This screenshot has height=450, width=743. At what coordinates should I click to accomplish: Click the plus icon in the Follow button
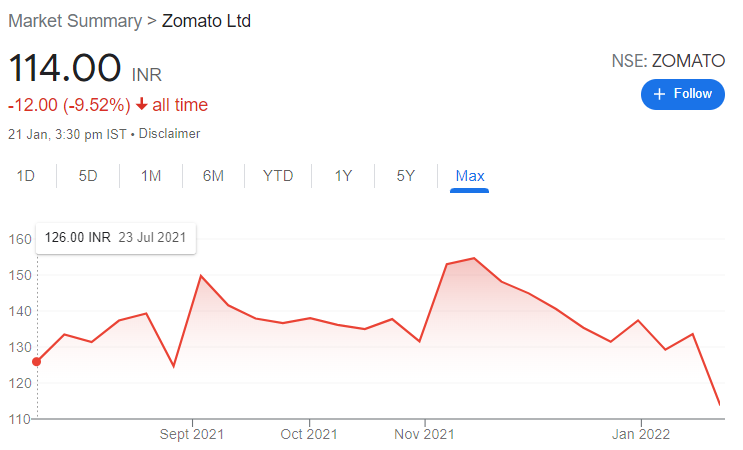[x=659, y=94]
